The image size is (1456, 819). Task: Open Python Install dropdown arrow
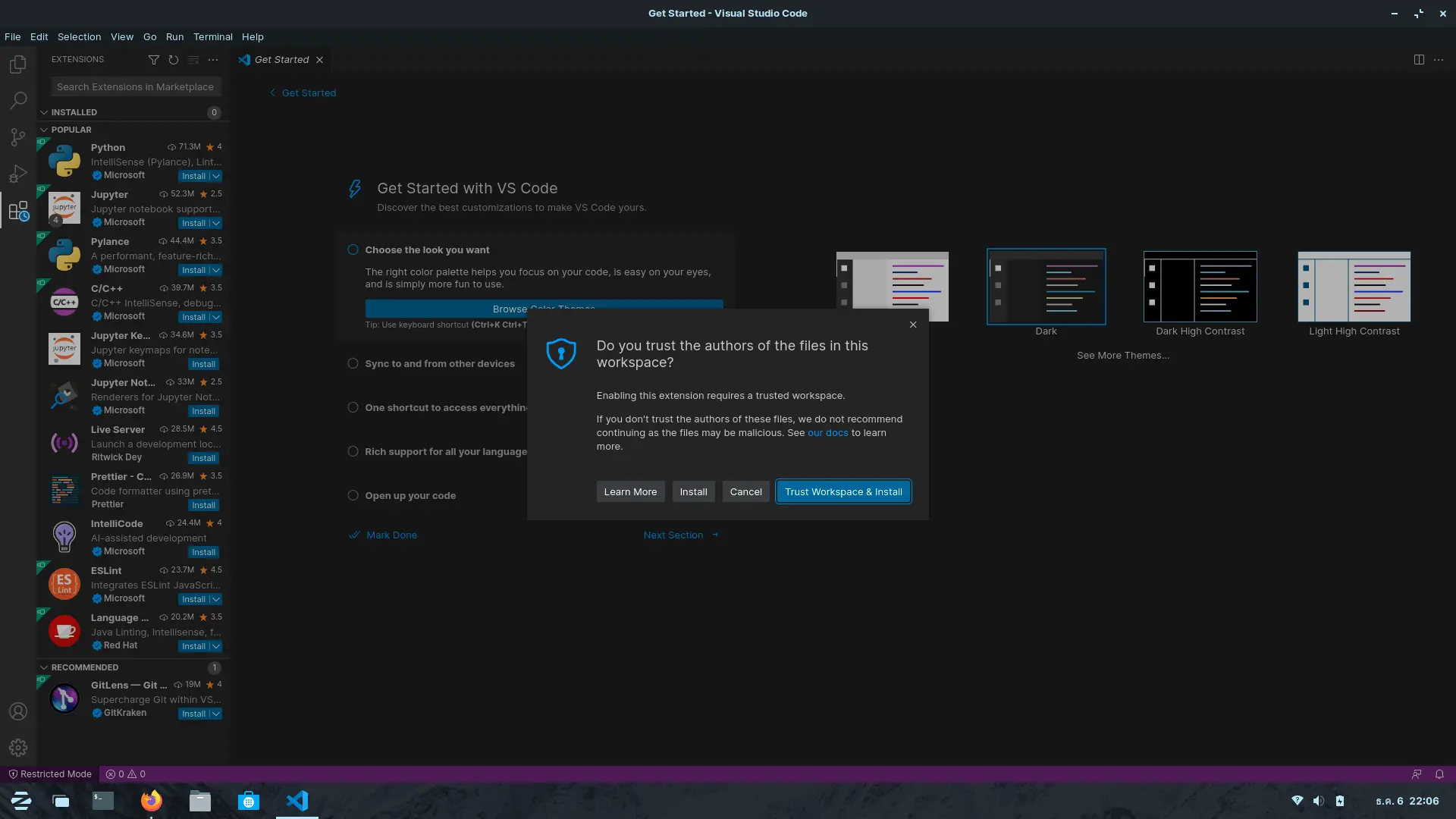[216, 176]
